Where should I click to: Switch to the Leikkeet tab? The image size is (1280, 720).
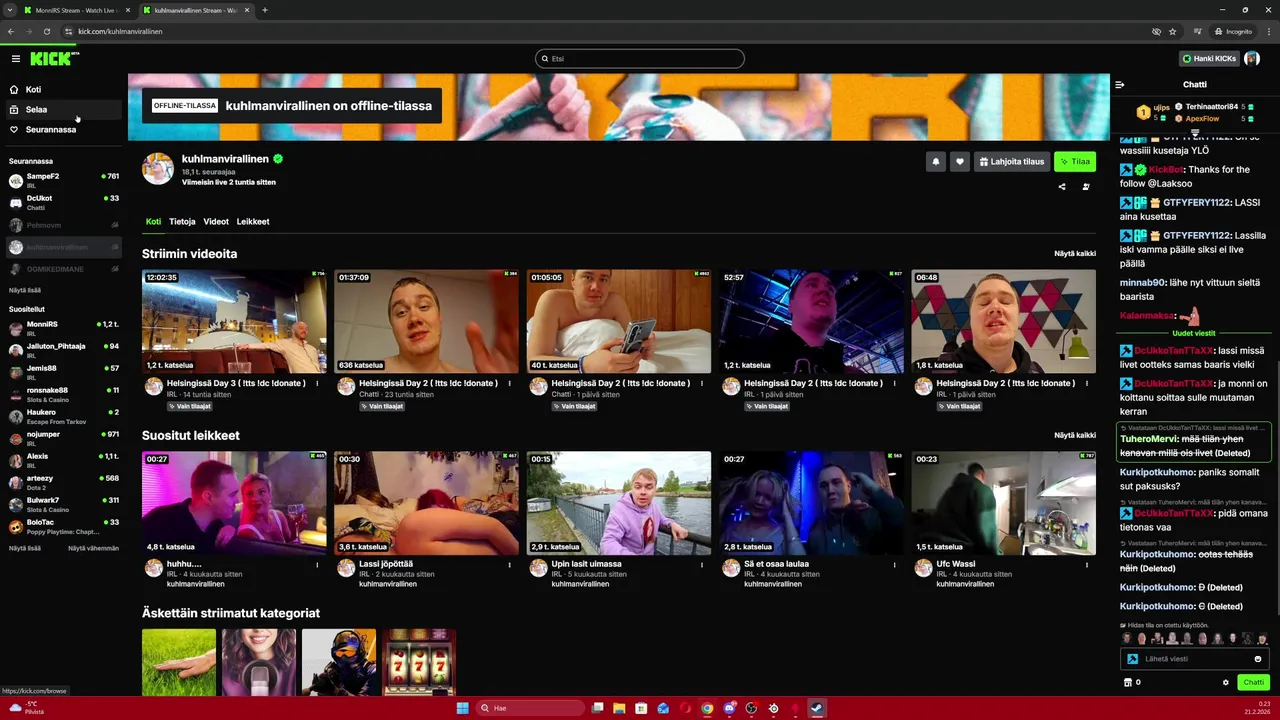pyautogui.click(x=253, y=221)
